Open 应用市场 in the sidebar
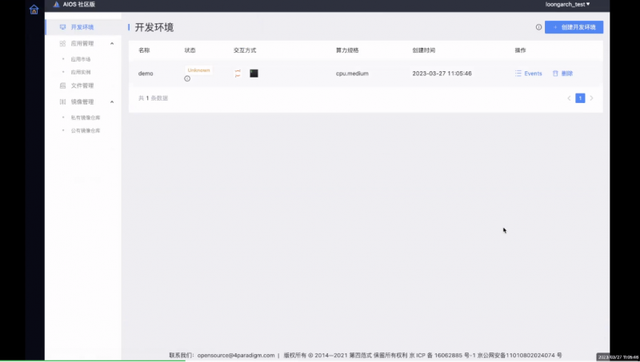The image size is (640, 362). [81, 59]
